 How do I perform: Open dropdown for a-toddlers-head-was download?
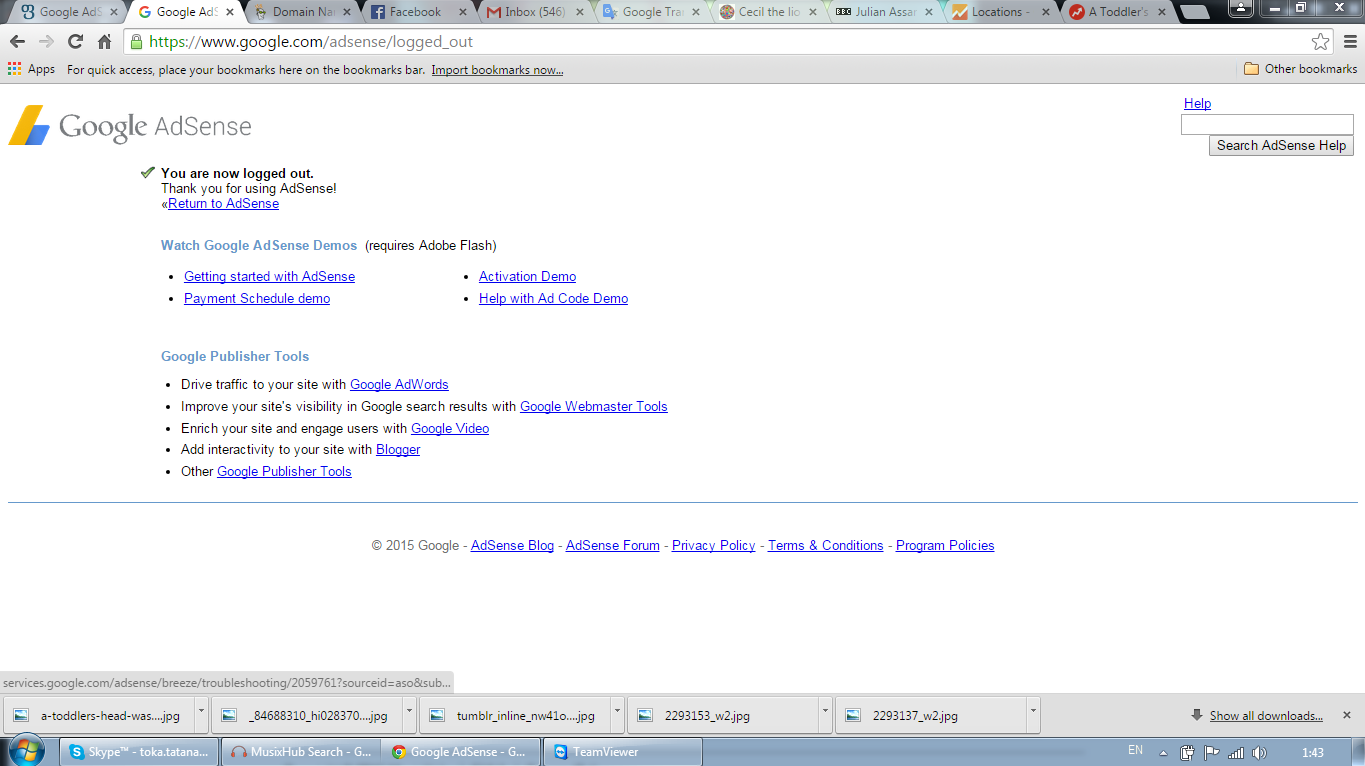coord(201,715)
